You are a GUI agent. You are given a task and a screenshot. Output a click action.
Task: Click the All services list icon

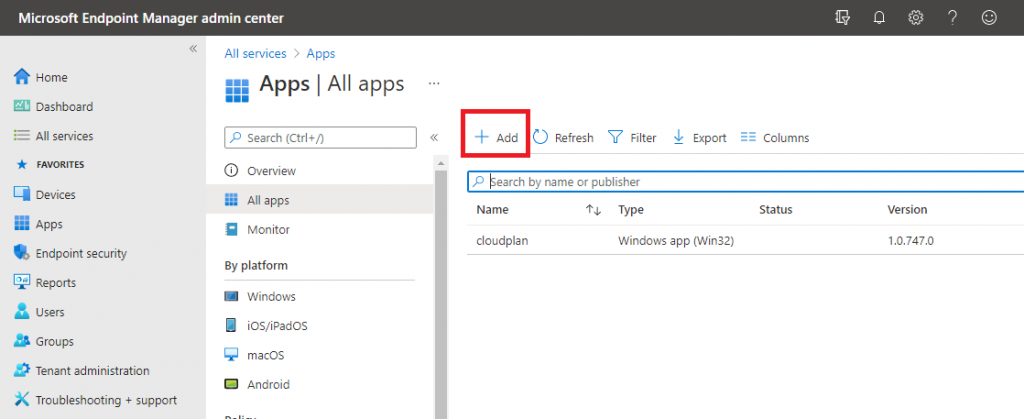(x=22, y=136)
